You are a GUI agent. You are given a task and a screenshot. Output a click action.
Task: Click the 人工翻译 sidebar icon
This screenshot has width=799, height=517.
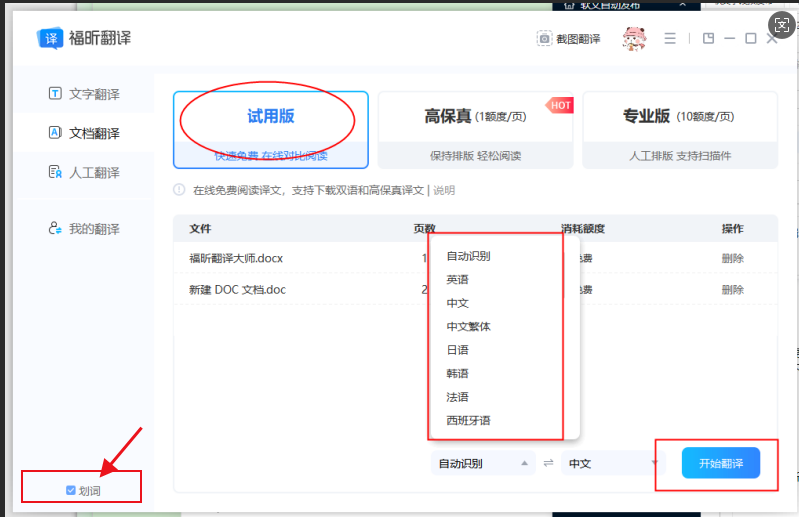point(55,172)
